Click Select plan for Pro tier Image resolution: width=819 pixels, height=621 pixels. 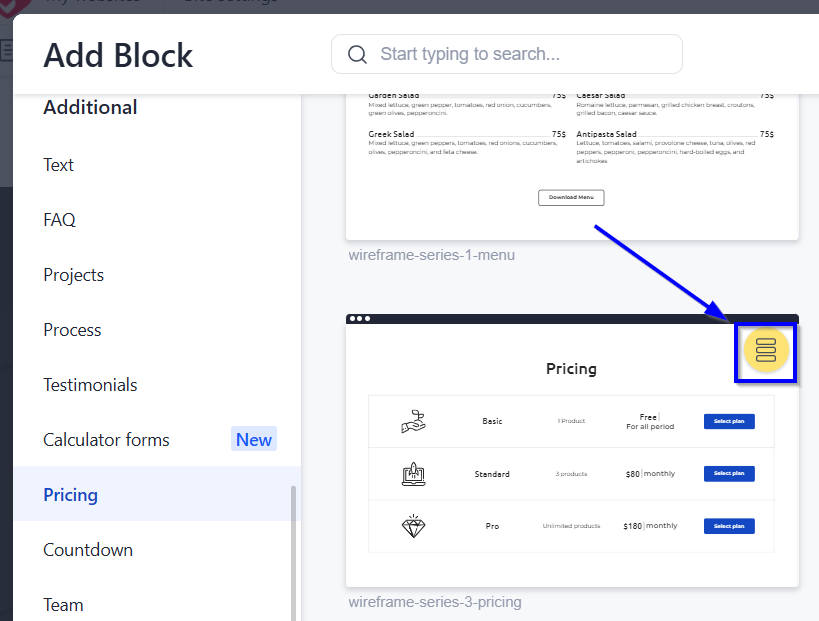[x=729, y=526]
